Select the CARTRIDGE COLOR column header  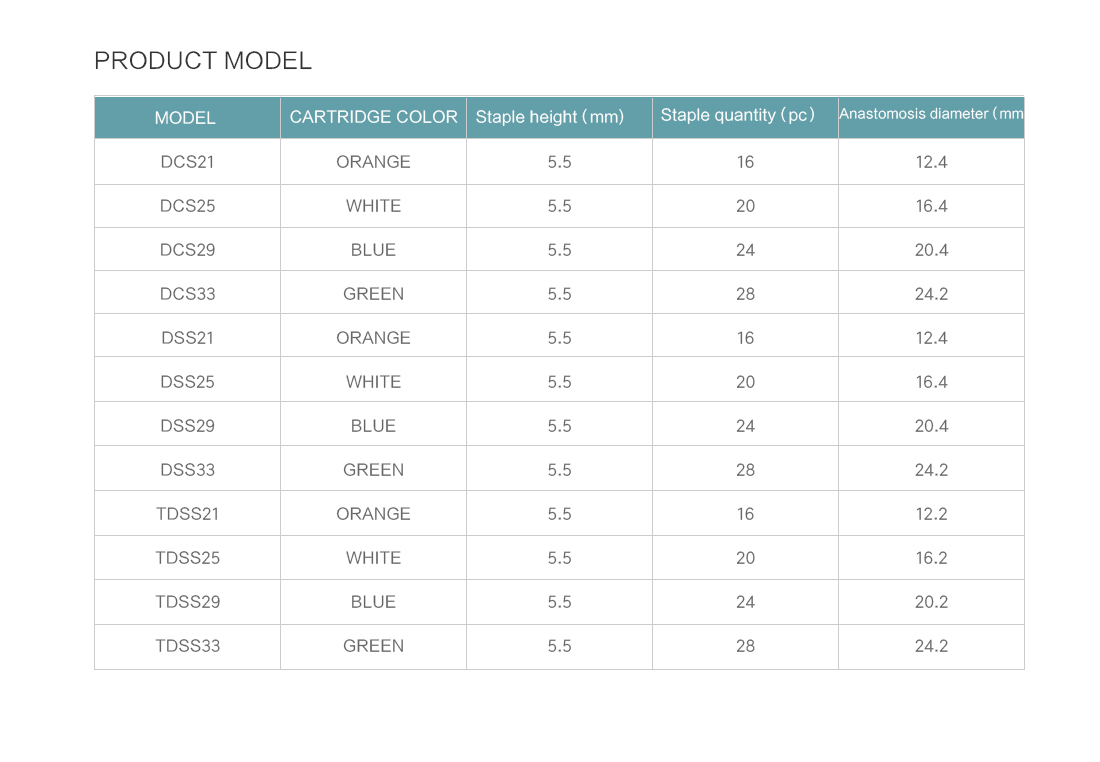(x=373, y=117)
